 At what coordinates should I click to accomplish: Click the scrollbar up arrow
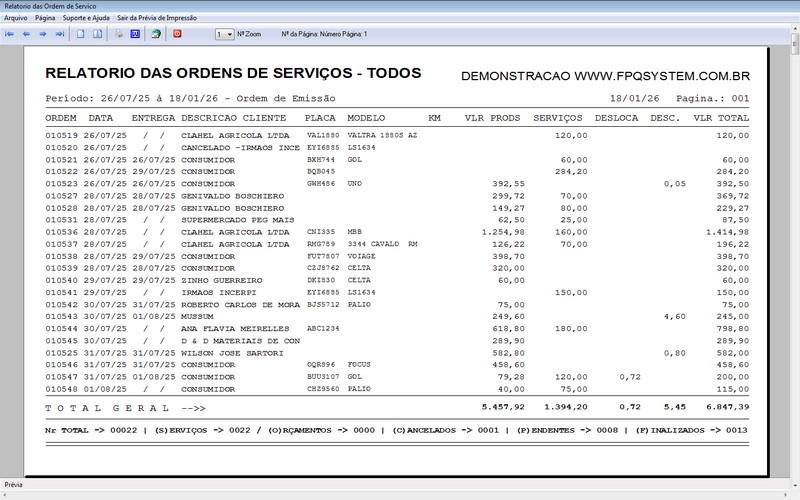pyautogui.click(x=795, y=29)
